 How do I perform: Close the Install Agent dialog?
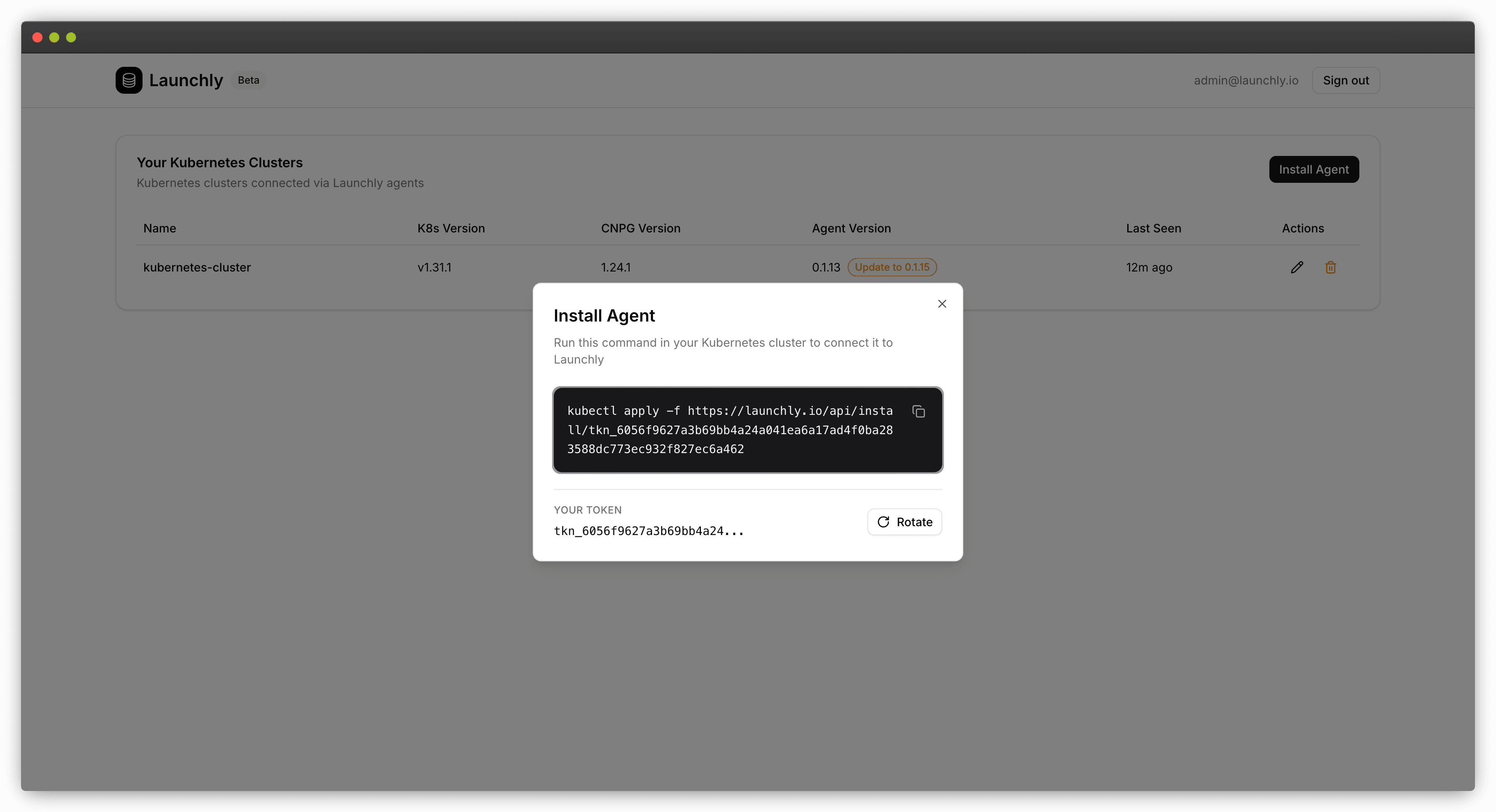(942, 303)
